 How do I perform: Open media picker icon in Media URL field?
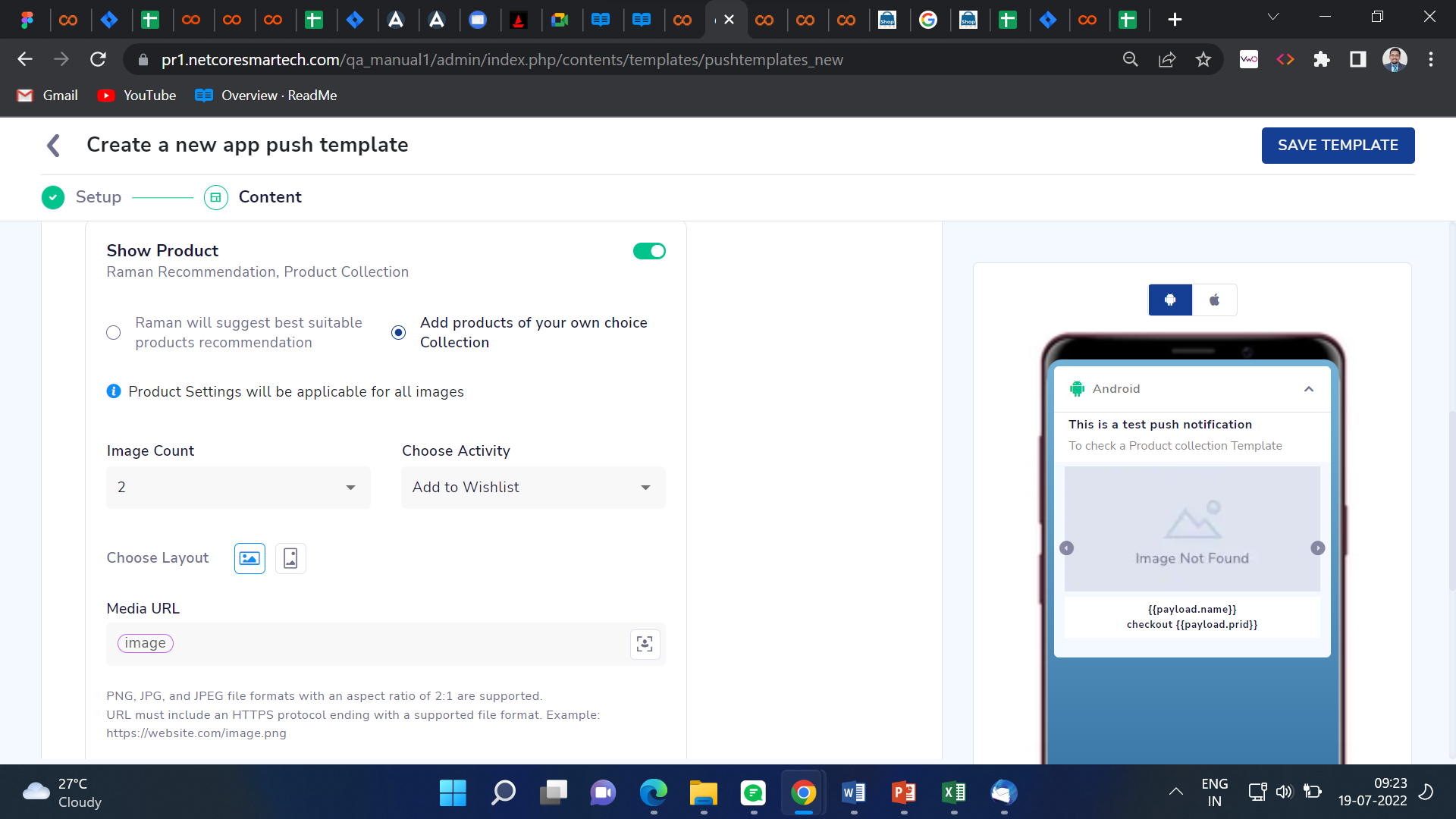[x=645, y=645]
